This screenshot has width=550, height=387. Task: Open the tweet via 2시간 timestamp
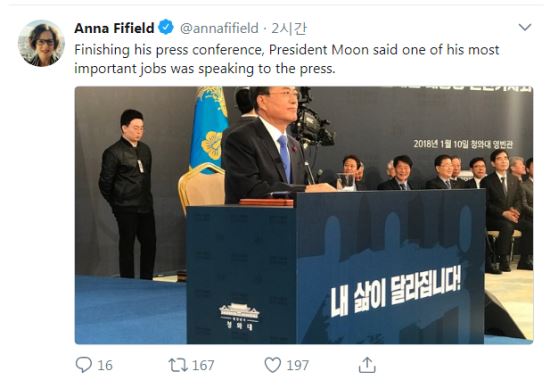[289, 28]
